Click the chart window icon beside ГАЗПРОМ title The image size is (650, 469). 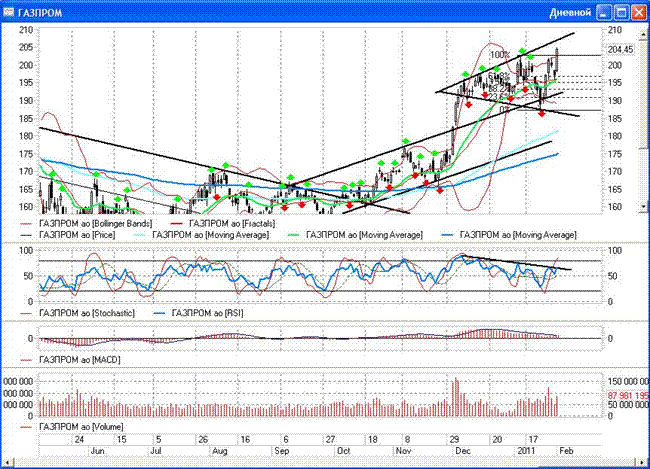[8, 12]
